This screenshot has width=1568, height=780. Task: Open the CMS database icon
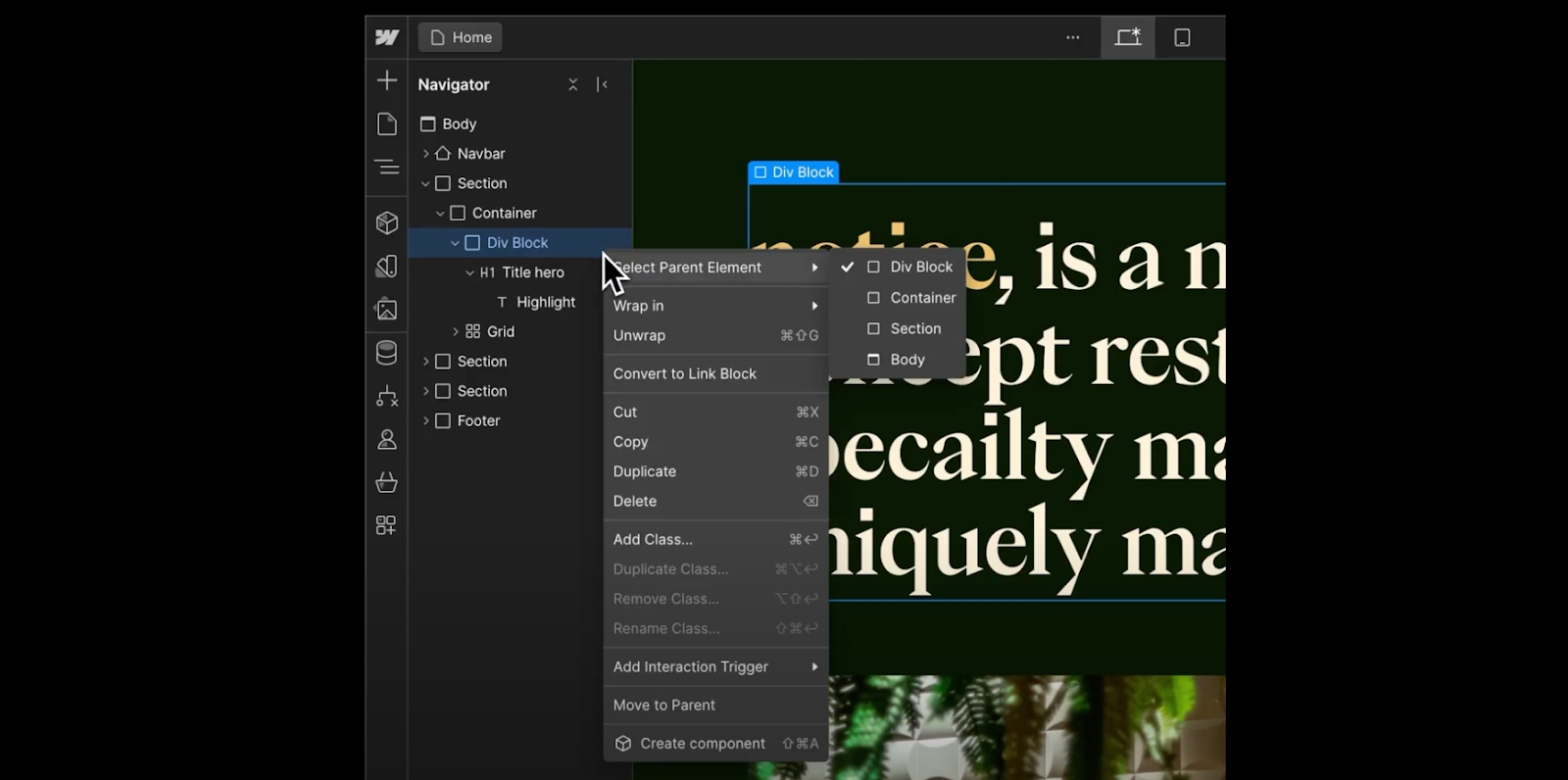(x=387, y=353)
